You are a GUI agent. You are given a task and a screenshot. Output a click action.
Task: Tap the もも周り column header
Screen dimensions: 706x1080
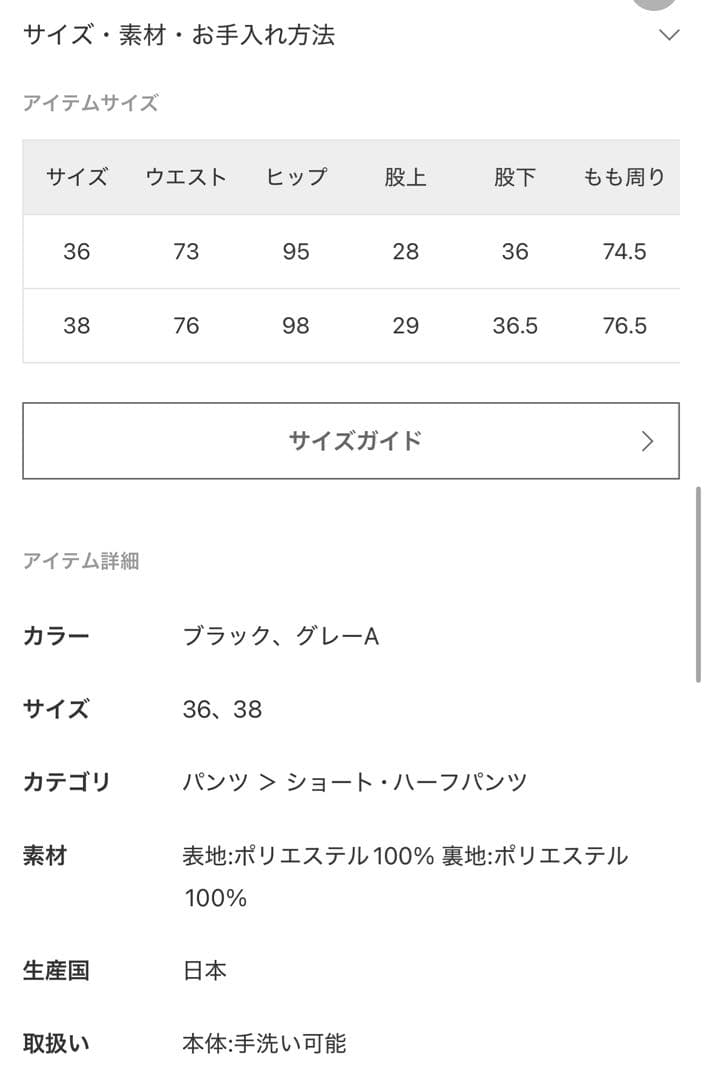[x=625, y=177]
